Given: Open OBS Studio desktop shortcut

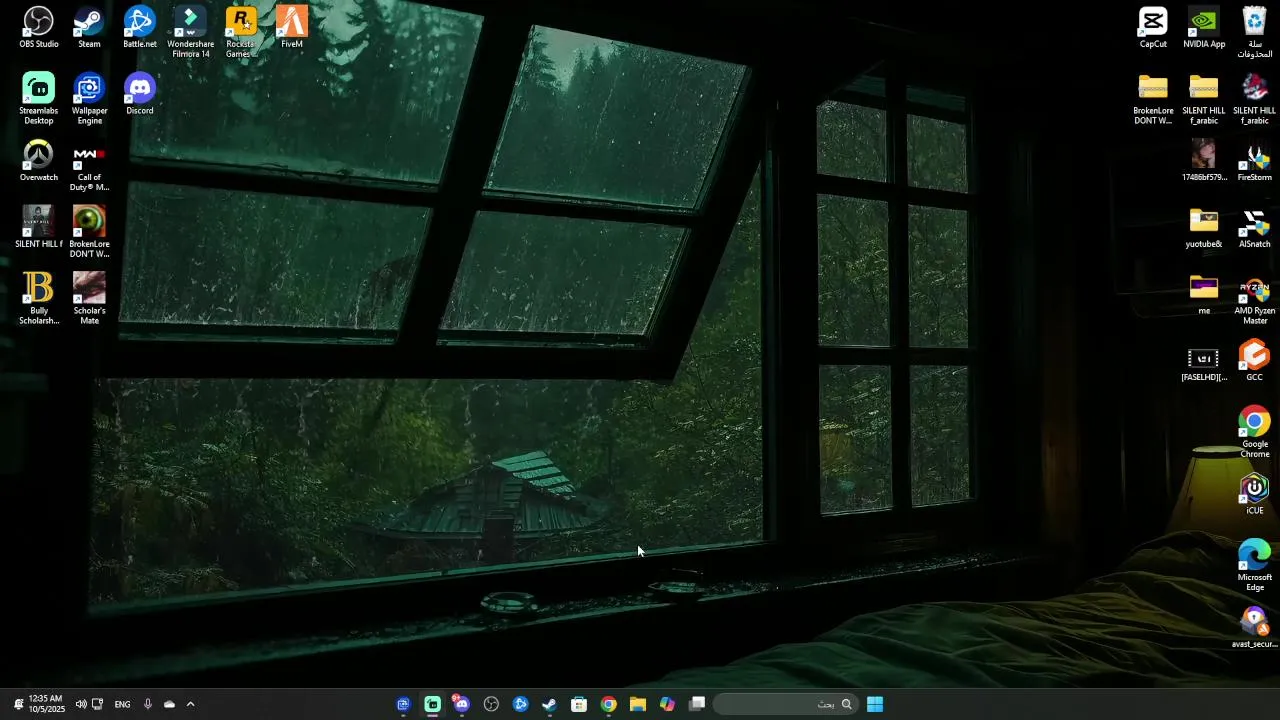Looking at the screenshot, I should pyautogui.click(x=38, y=27).
